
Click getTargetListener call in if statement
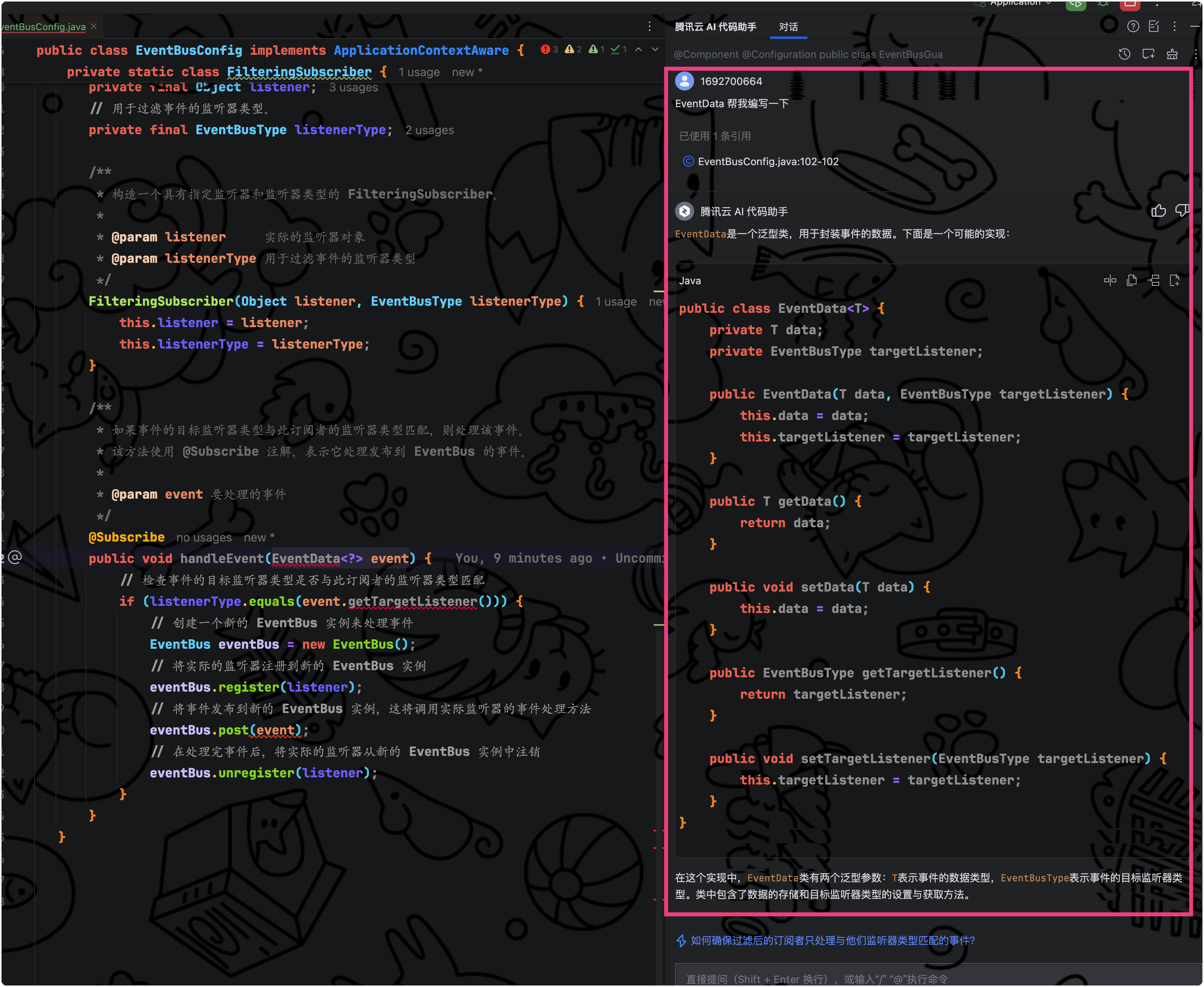412,601
